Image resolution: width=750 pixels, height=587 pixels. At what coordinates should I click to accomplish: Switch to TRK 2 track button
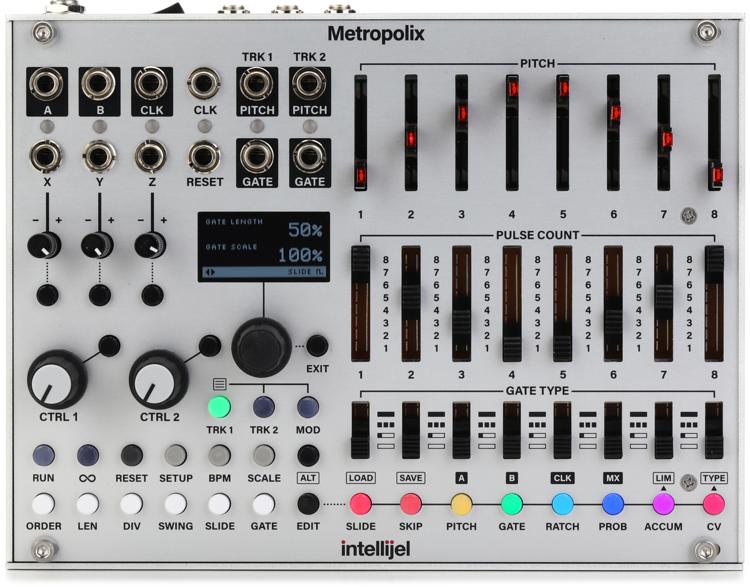coord(263,407)
